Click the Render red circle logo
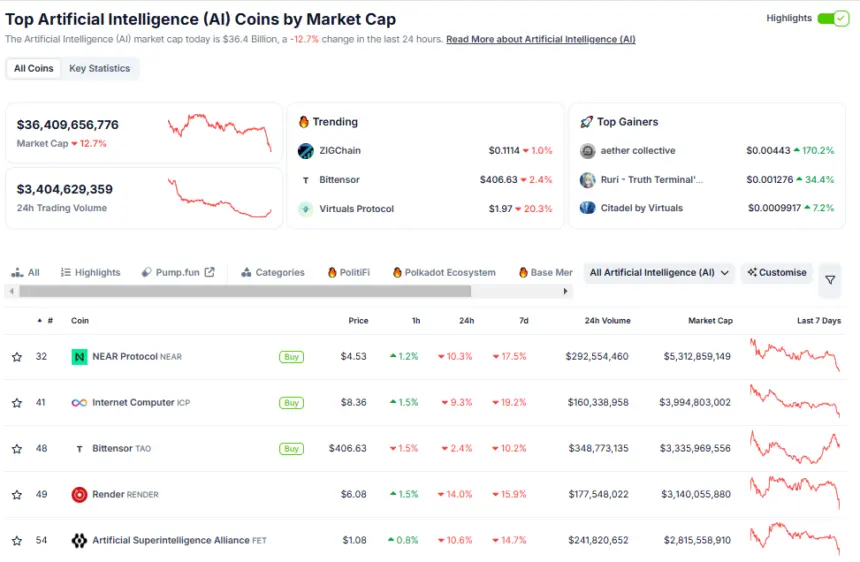This screenshot has width=860, height=562. (79, 494)
